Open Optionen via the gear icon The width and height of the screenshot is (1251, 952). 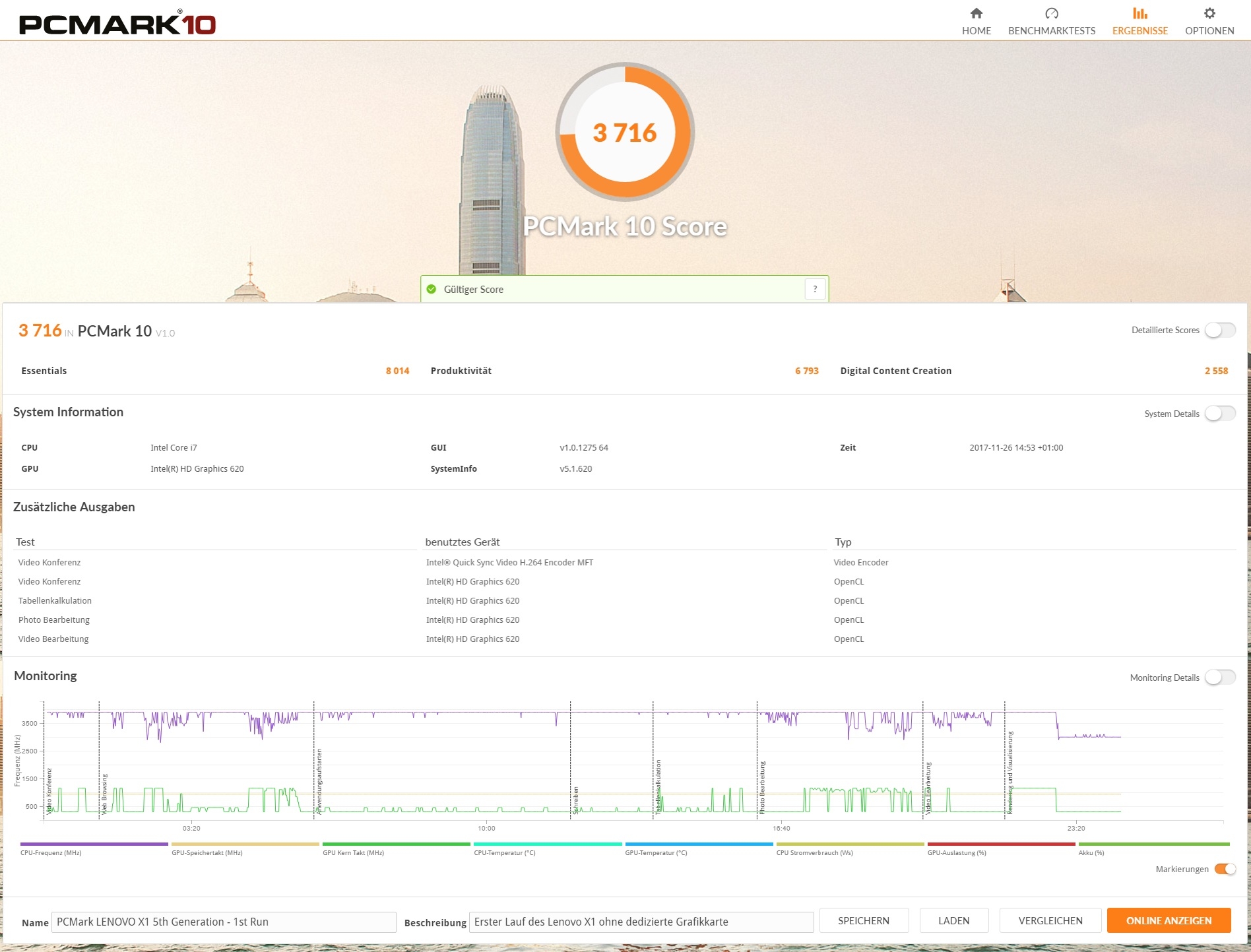[x=1209, y=14]
